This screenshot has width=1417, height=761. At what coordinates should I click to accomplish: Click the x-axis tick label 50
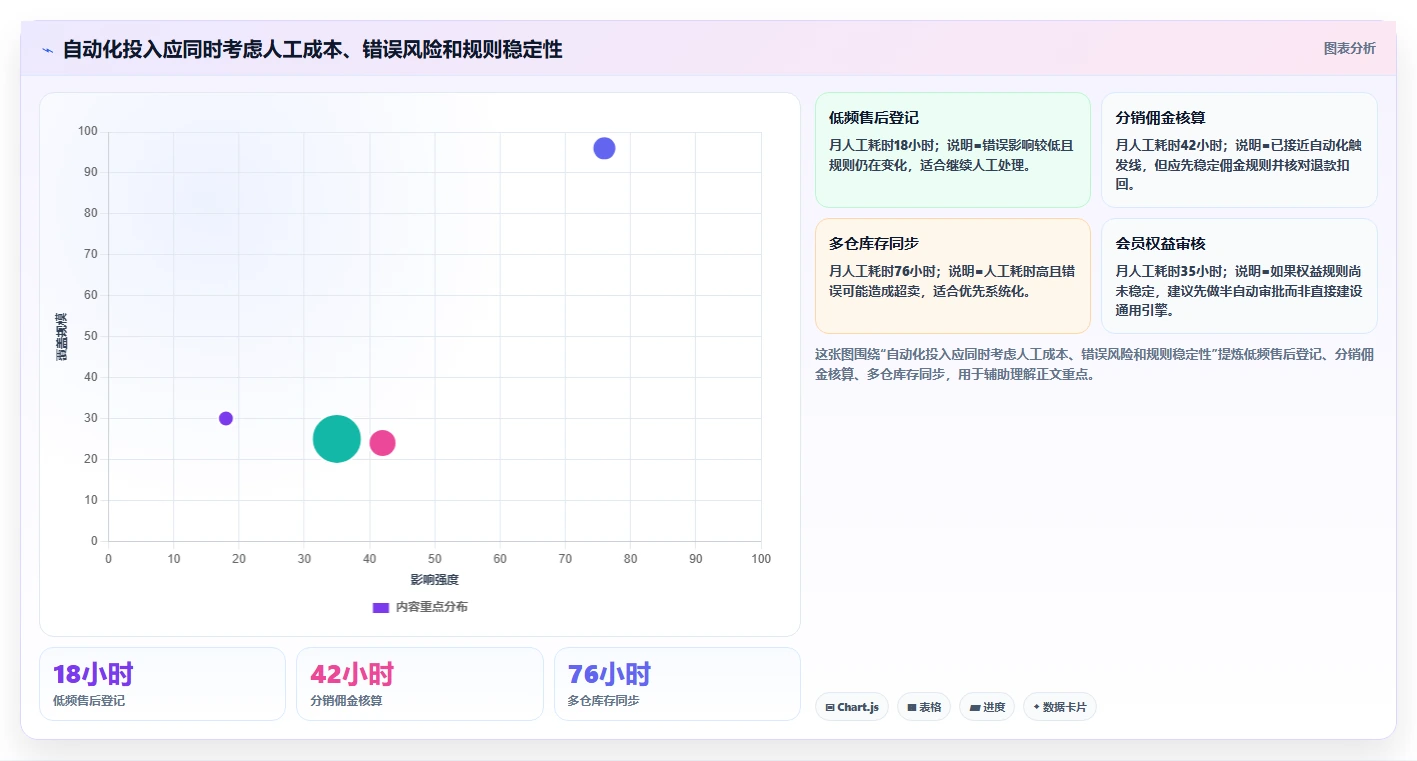(x=434, y=559)
